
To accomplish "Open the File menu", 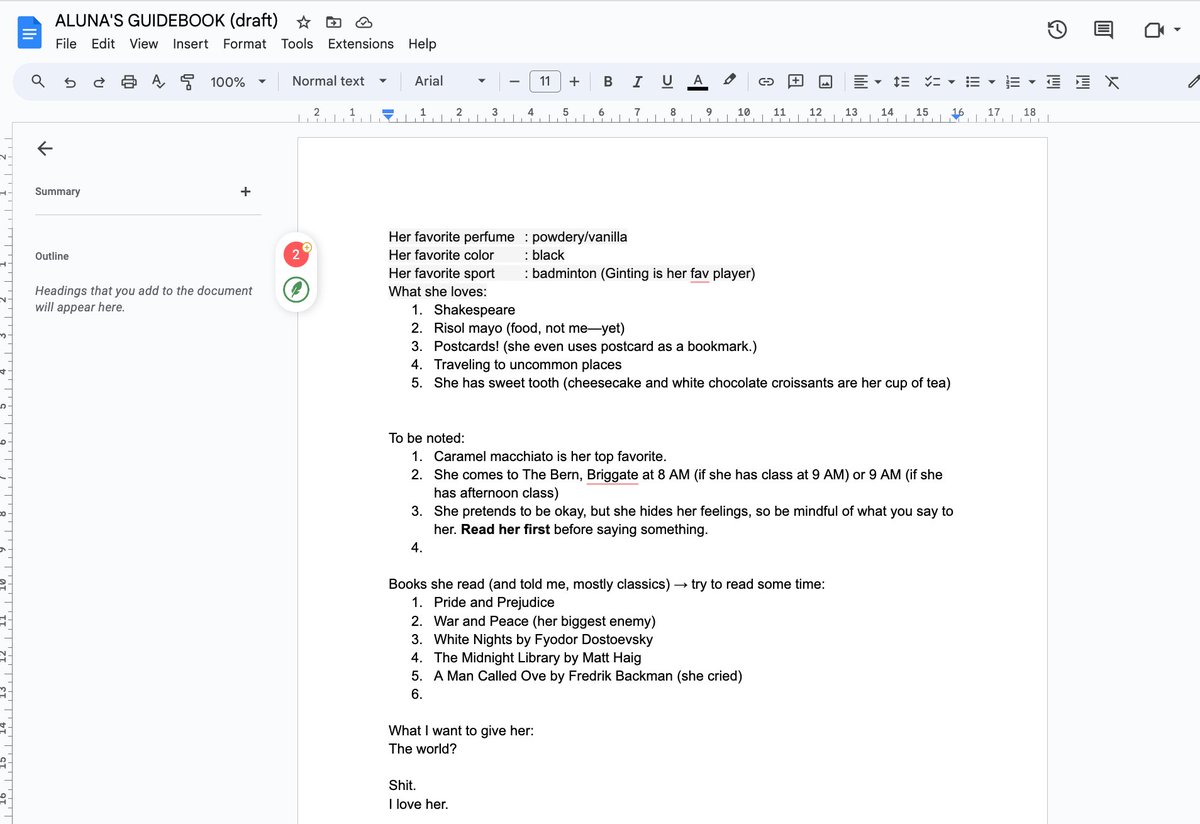I will pyautogui.click(x=66, y=44).
